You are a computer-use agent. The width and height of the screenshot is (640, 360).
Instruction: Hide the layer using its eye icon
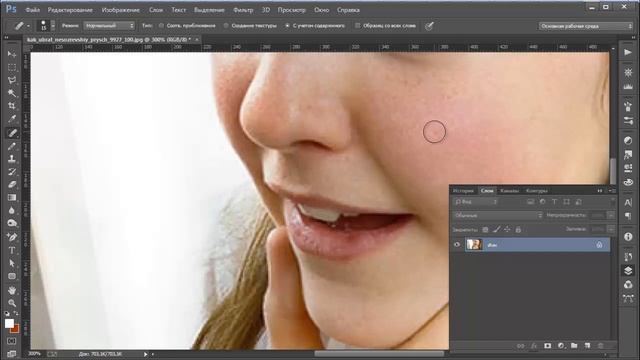point(457,244)
